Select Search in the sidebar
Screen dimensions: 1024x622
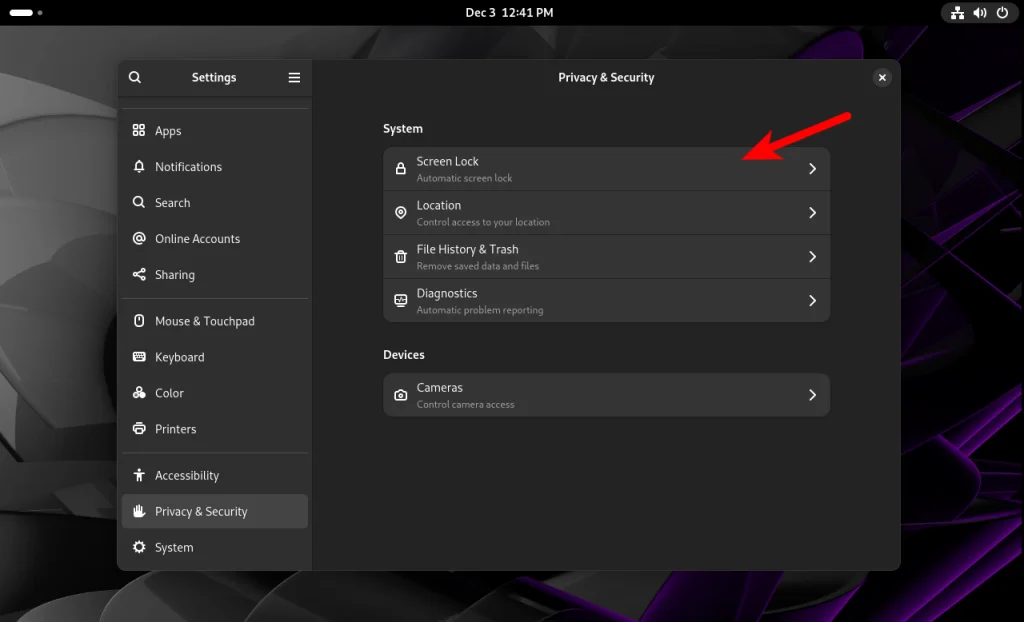pyautogui.click(x=215, y=203)
